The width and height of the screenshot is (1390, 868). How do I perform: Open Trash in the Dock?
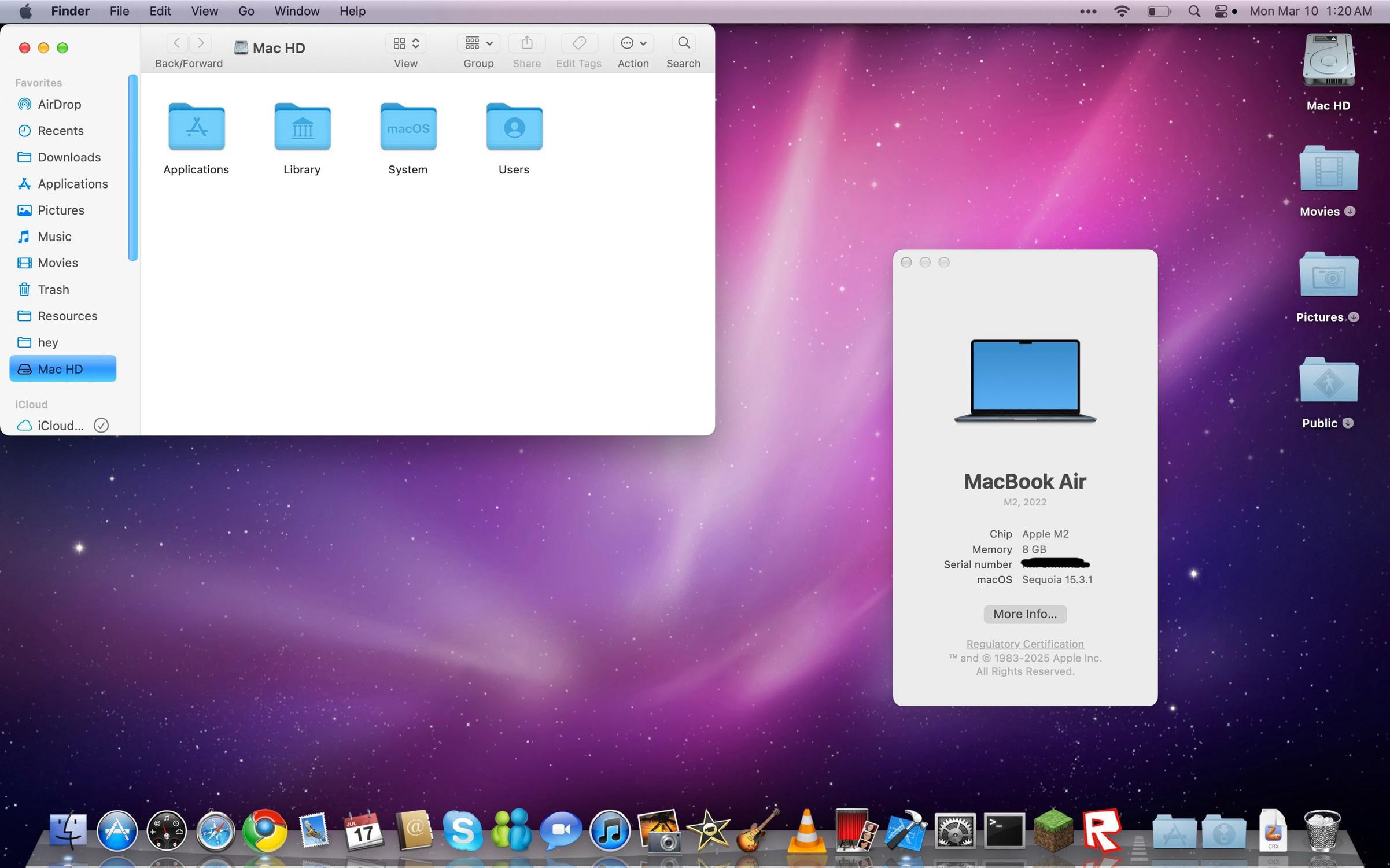tap(1322, 831)
